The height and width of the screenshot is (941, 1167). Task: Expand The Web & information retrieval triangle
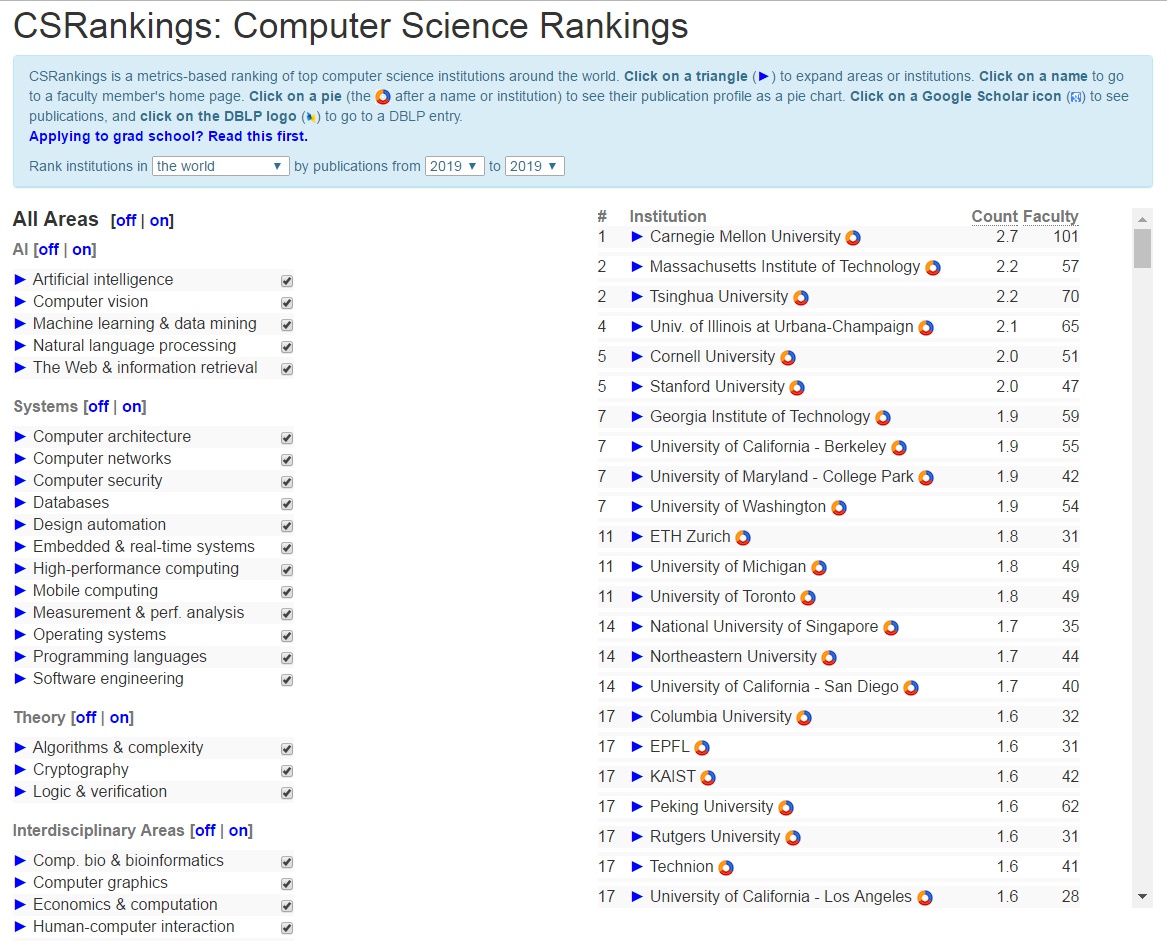point(20,367)
